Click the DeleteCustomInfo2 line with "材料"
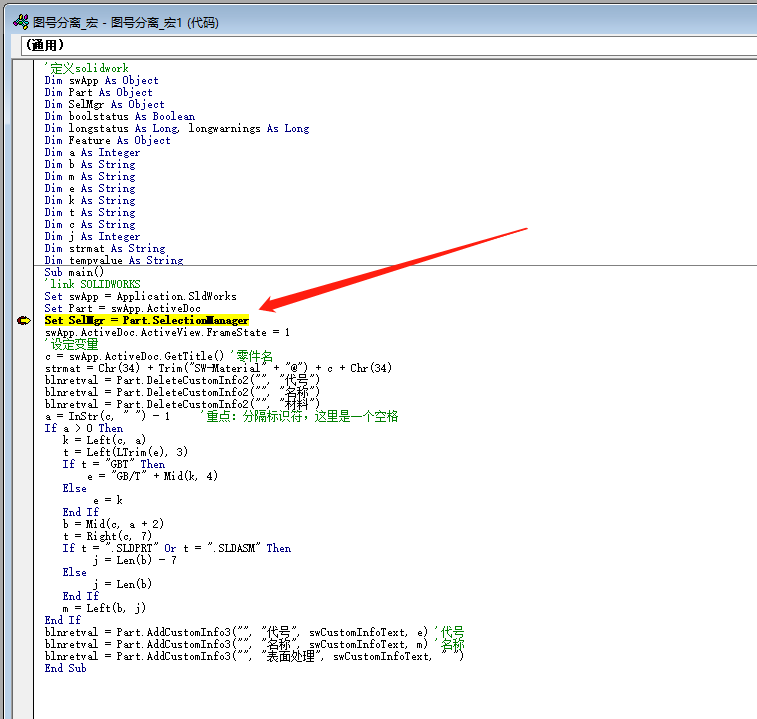This screenshot has height=719, width=757. (x=182, y=404)
